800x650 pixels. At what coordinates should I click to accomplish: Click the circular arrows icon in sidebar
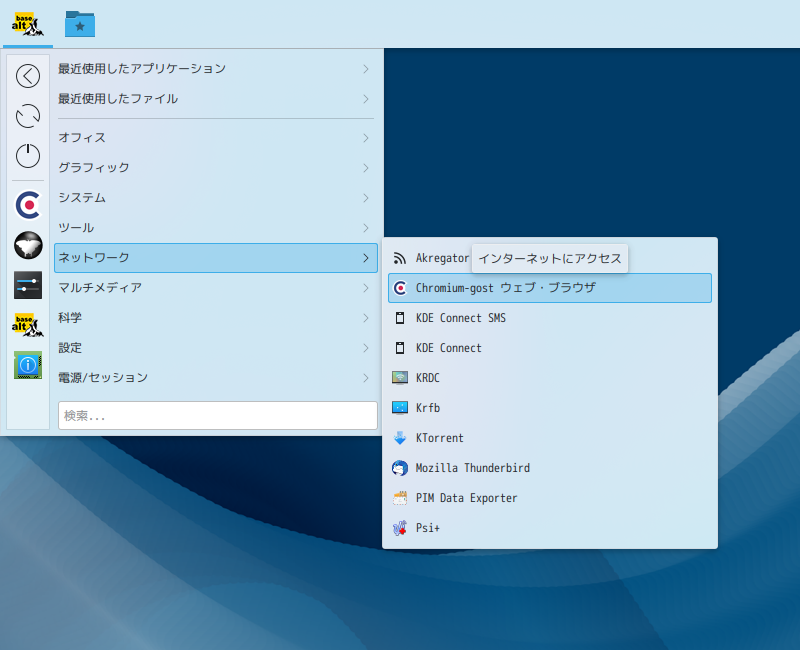tap(28, 116)
